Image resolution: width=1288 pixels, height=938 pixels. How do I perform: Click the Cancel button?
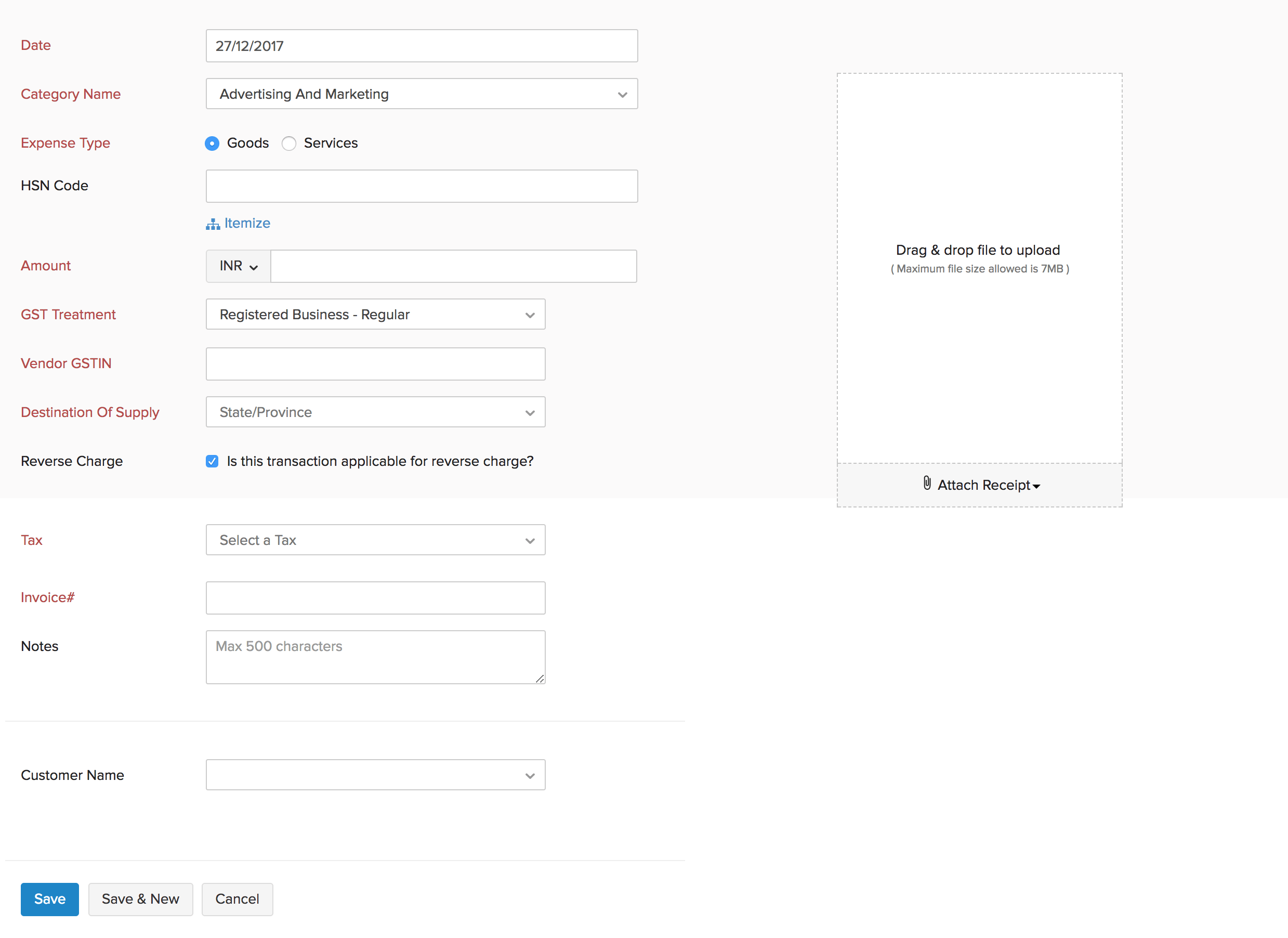point(237,899)
